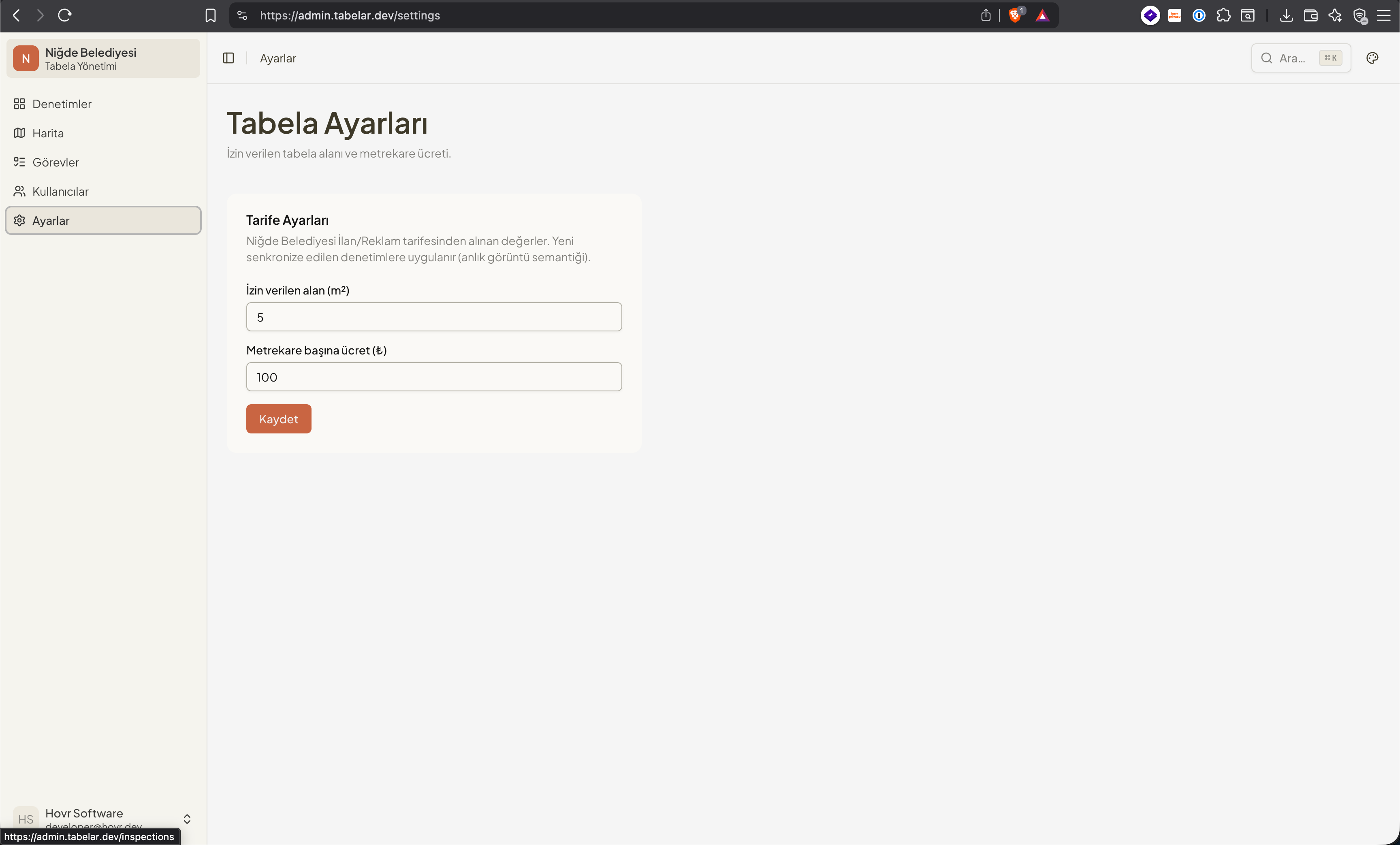The width and height of the screenshot is (1400, 845).
Task: Open Görevler in the sidebar
Action: pos(103,162)
